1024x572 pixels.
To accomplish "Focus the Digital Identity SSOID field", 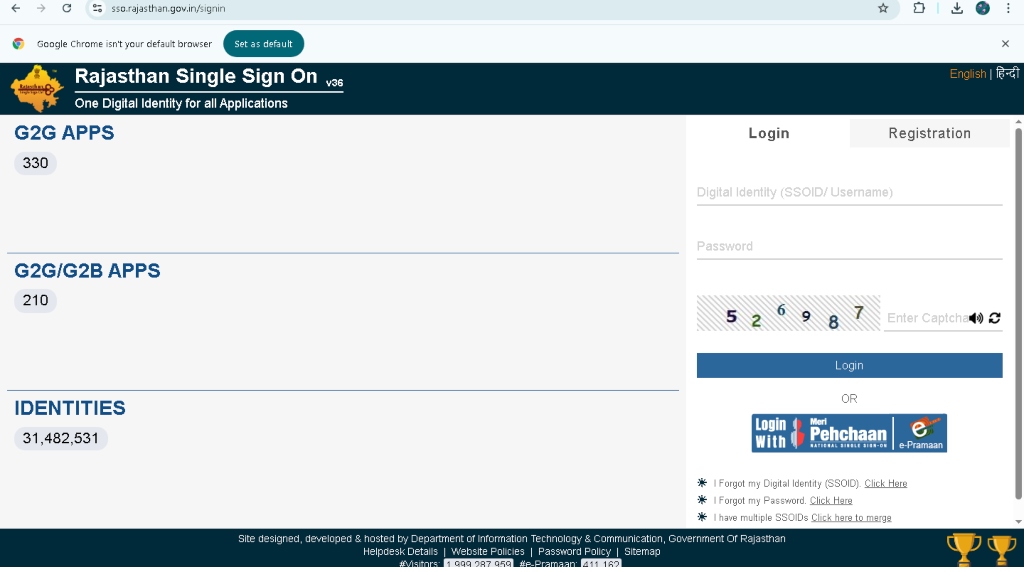I will (849, 193).
